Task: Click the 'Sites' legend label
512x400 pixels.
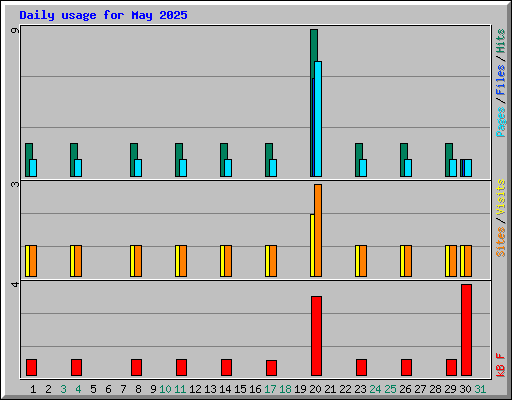Action: [500, 242]
